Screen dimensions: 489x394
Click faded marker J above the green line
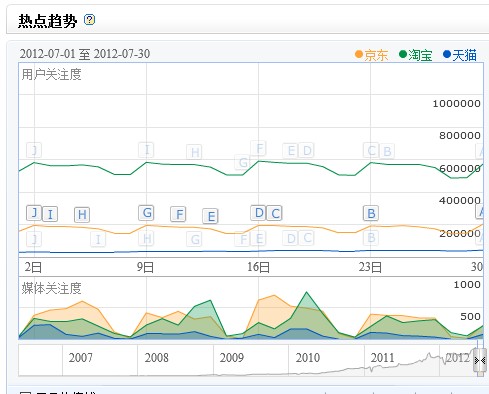coord(34,150)
